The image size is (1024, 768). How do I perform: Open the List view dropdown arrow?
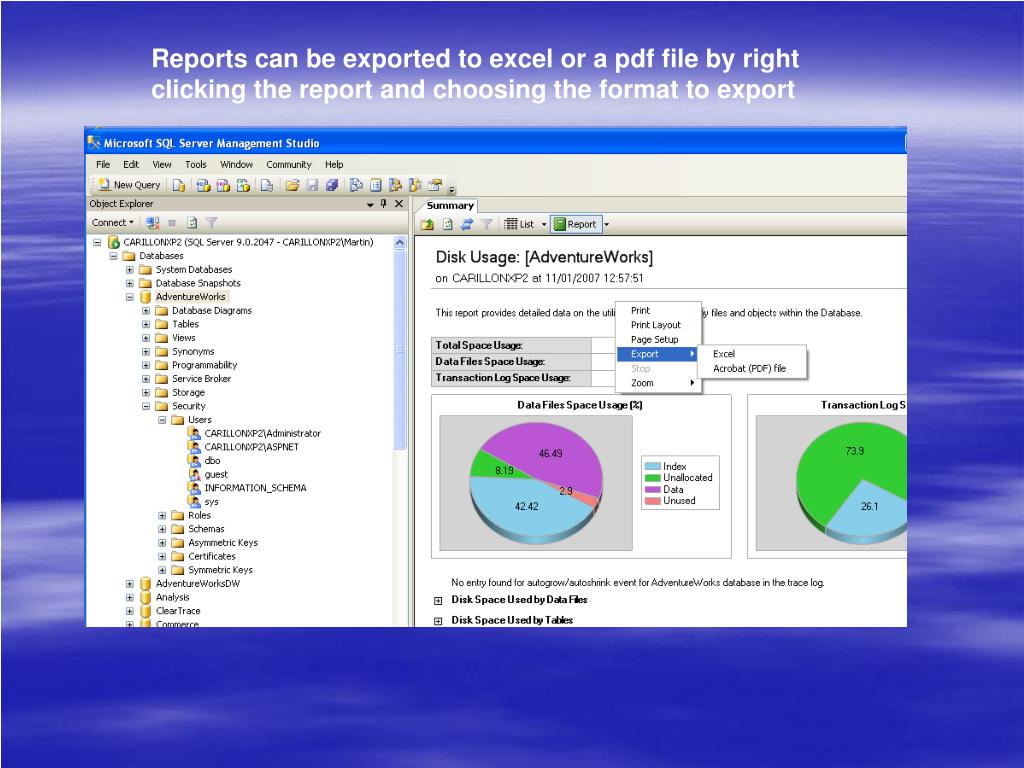tap(543, 225)
